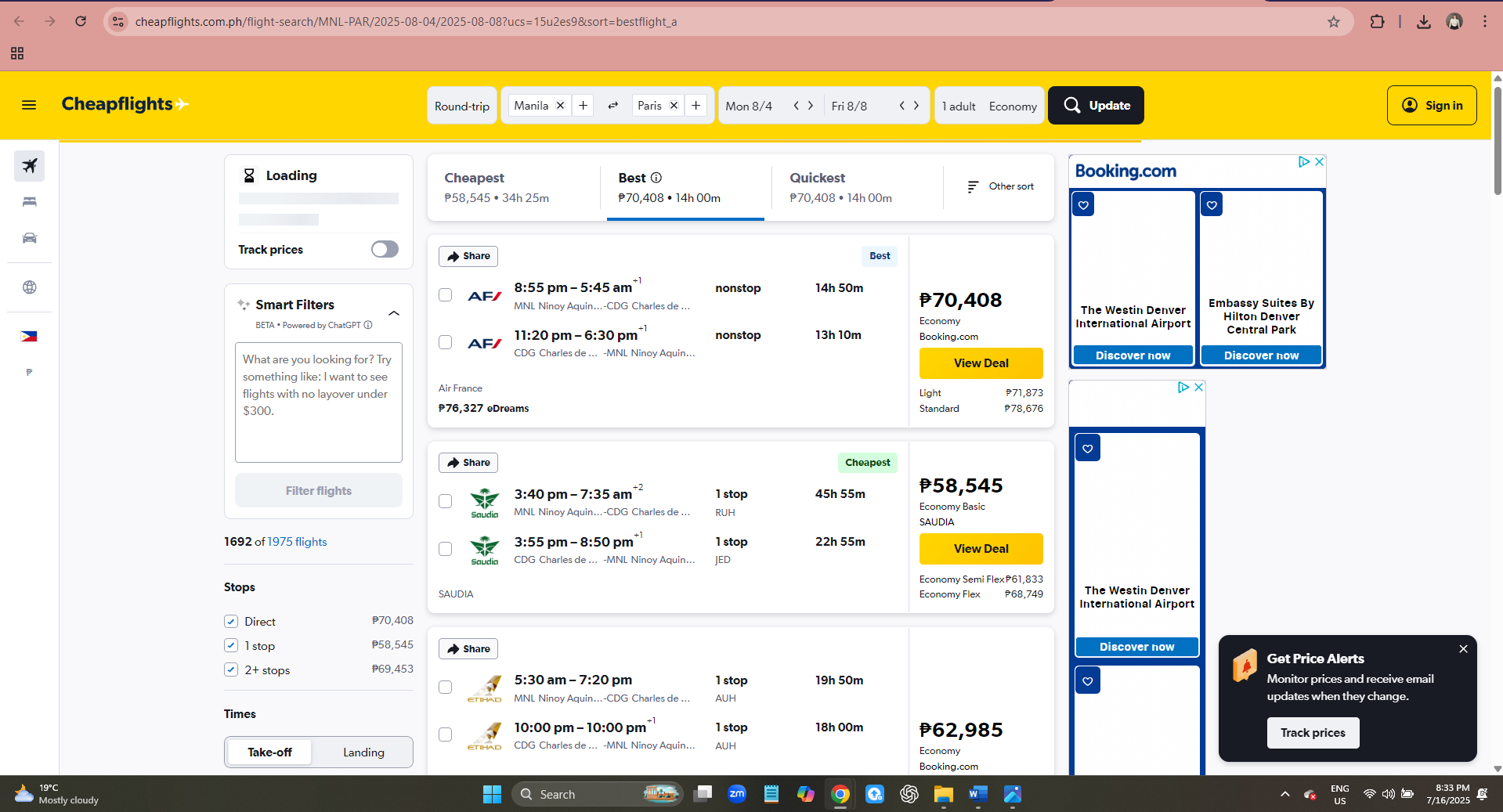Open Chrome extensions puzzle icon
Image resolution: width=1503 pixels, height=812 pixels.
pyautogui.click(x=1377, y=22)
